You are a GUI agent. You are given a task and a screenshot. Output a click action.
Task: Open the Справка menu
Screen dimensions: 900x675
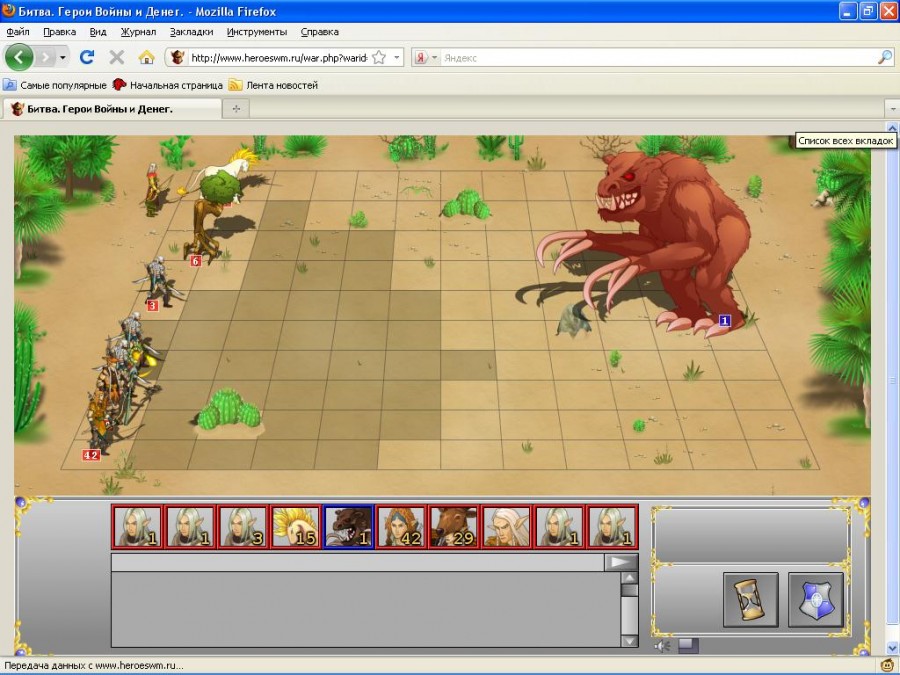(x=320, y=32)
